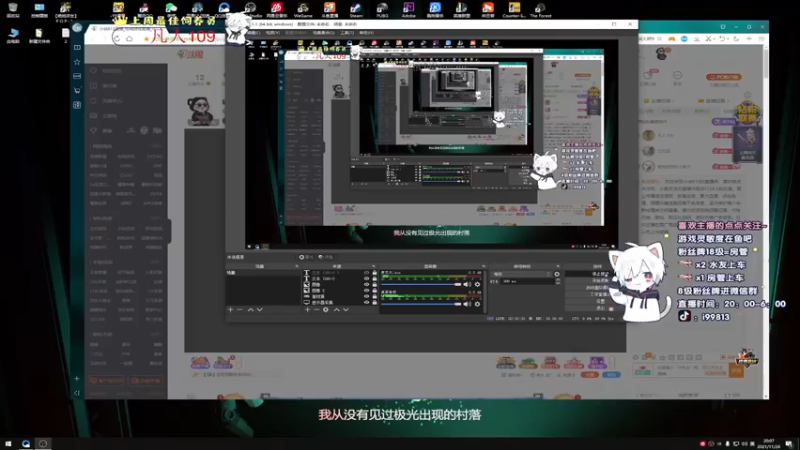
Task: Remove selected source in OBS Sources panel
Action: 316,310
